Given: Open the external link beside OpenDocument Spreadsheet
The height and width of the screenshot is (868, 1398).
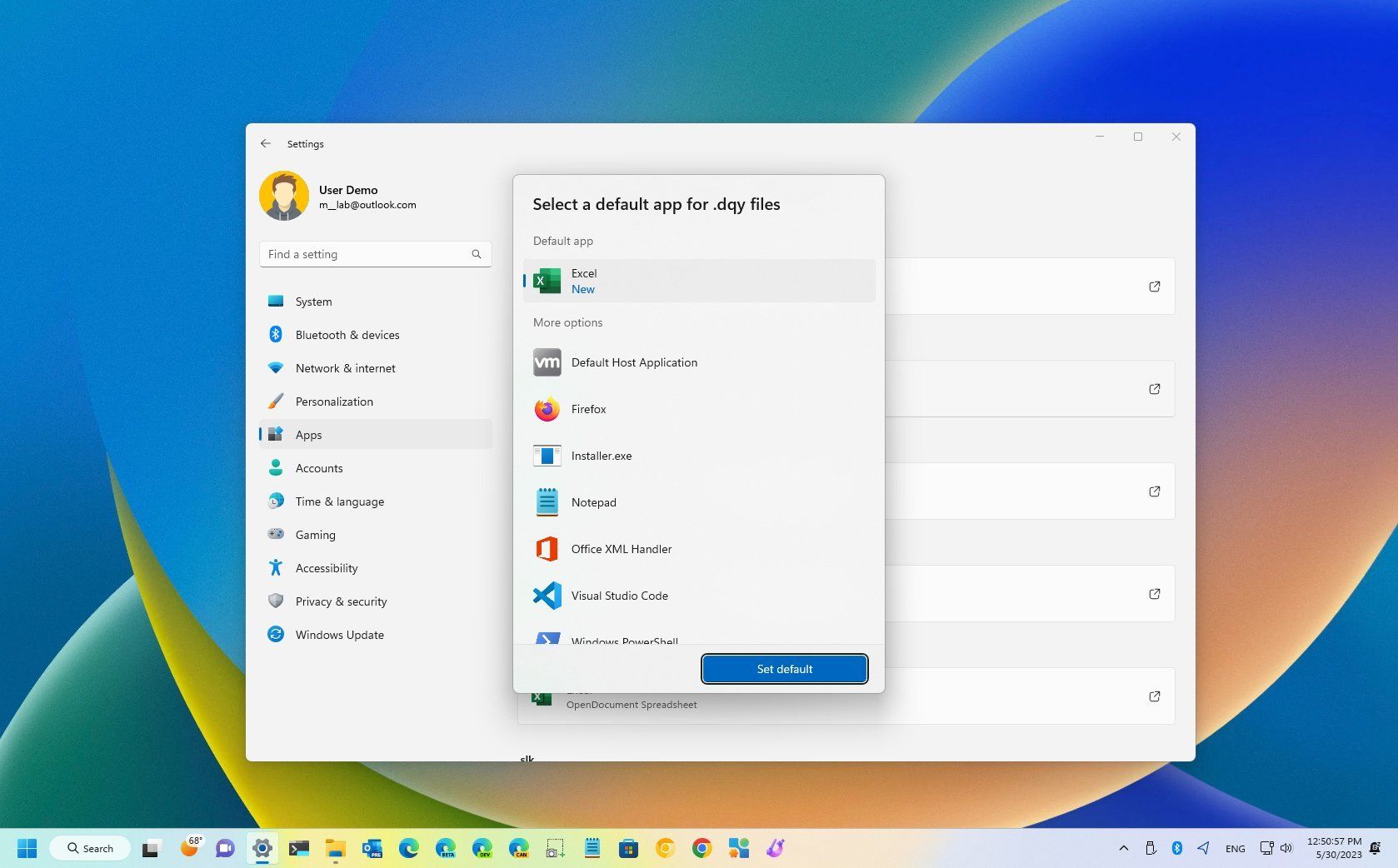Looking at the screenshot, I should [1155, 696].
